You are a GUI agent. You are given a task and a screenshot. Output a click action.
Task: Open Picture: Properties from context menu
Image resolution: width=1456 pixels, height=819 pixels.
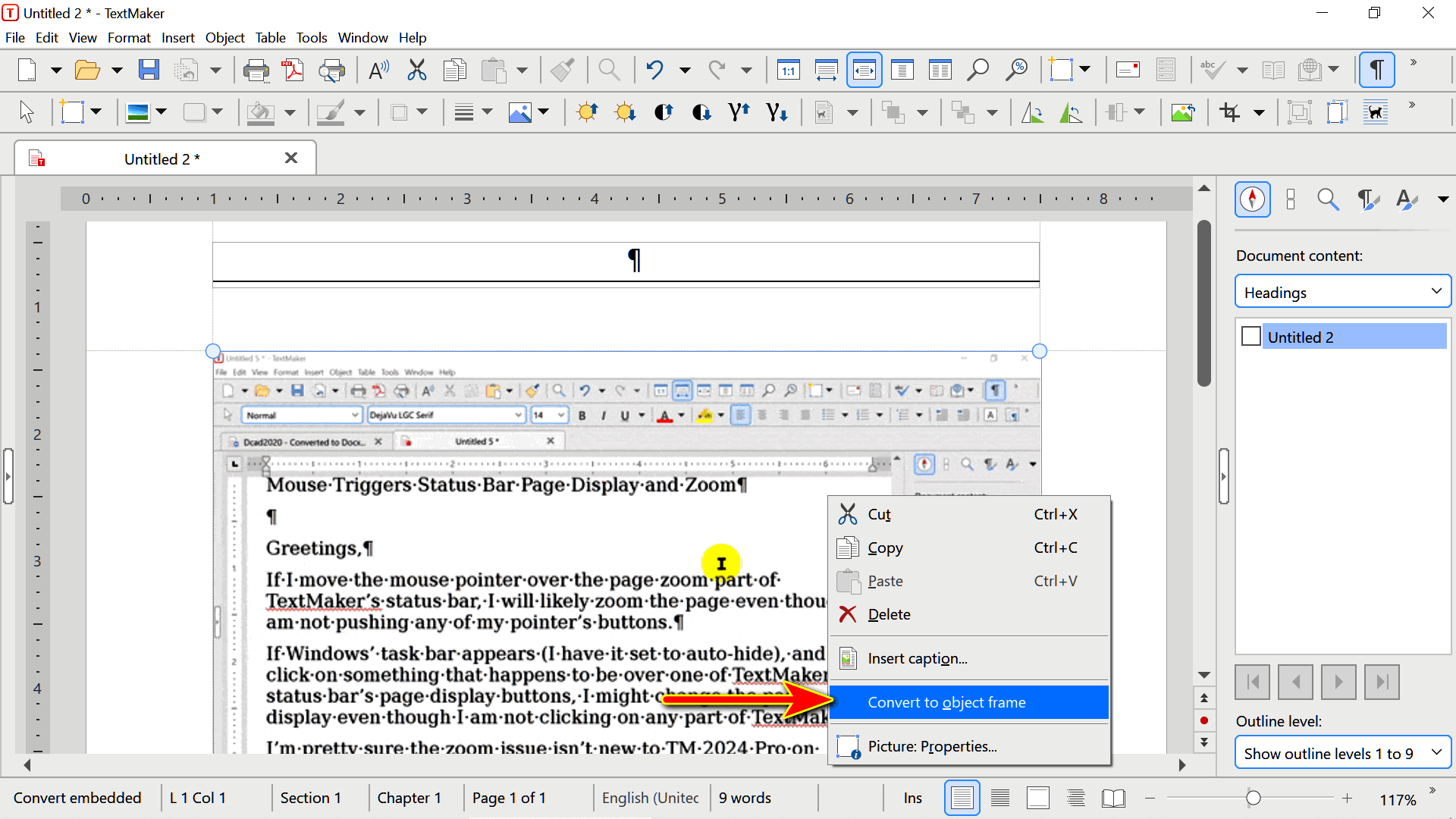932,746
